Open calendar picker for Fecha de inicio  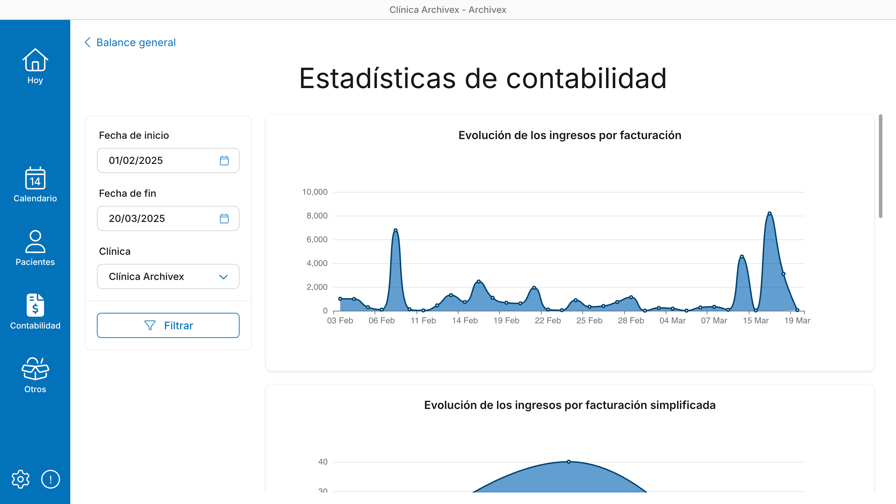click(224, 161)
